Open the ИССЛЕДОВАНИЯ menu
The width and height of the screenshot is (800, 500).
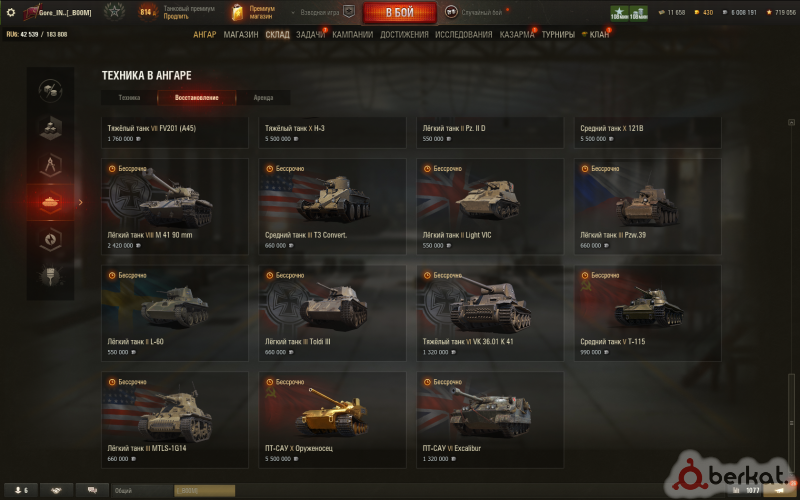point(463,35)
